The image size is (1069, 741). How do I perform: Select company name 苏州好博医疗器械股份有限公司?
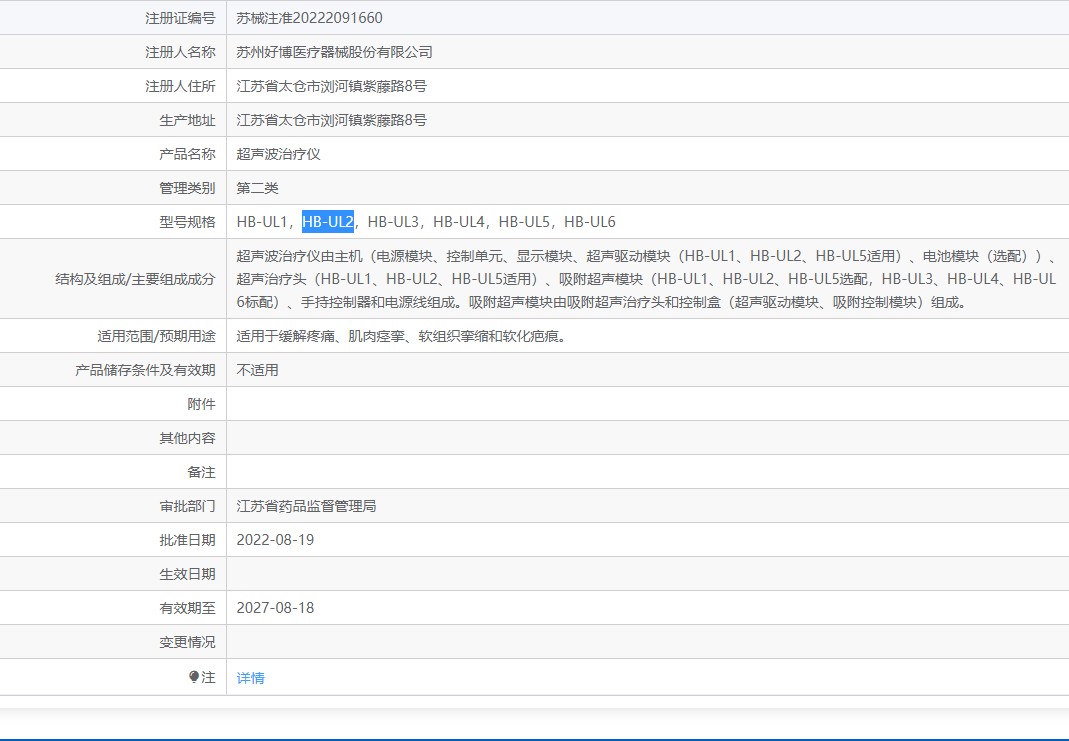[334, 52]
